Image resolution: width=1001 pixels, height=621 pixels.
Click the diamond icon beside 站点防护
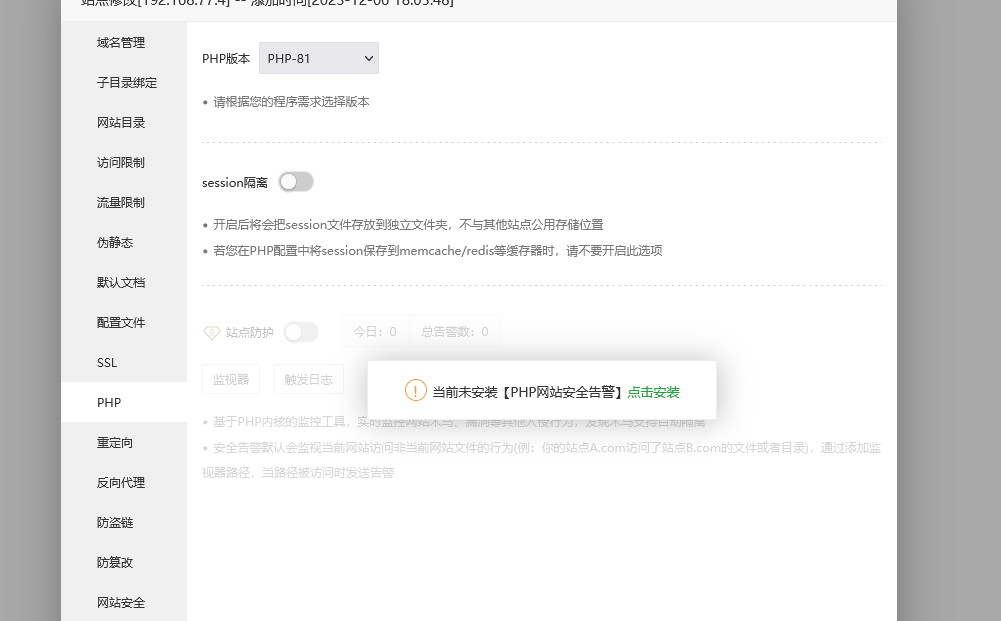[x=211, y=332]
